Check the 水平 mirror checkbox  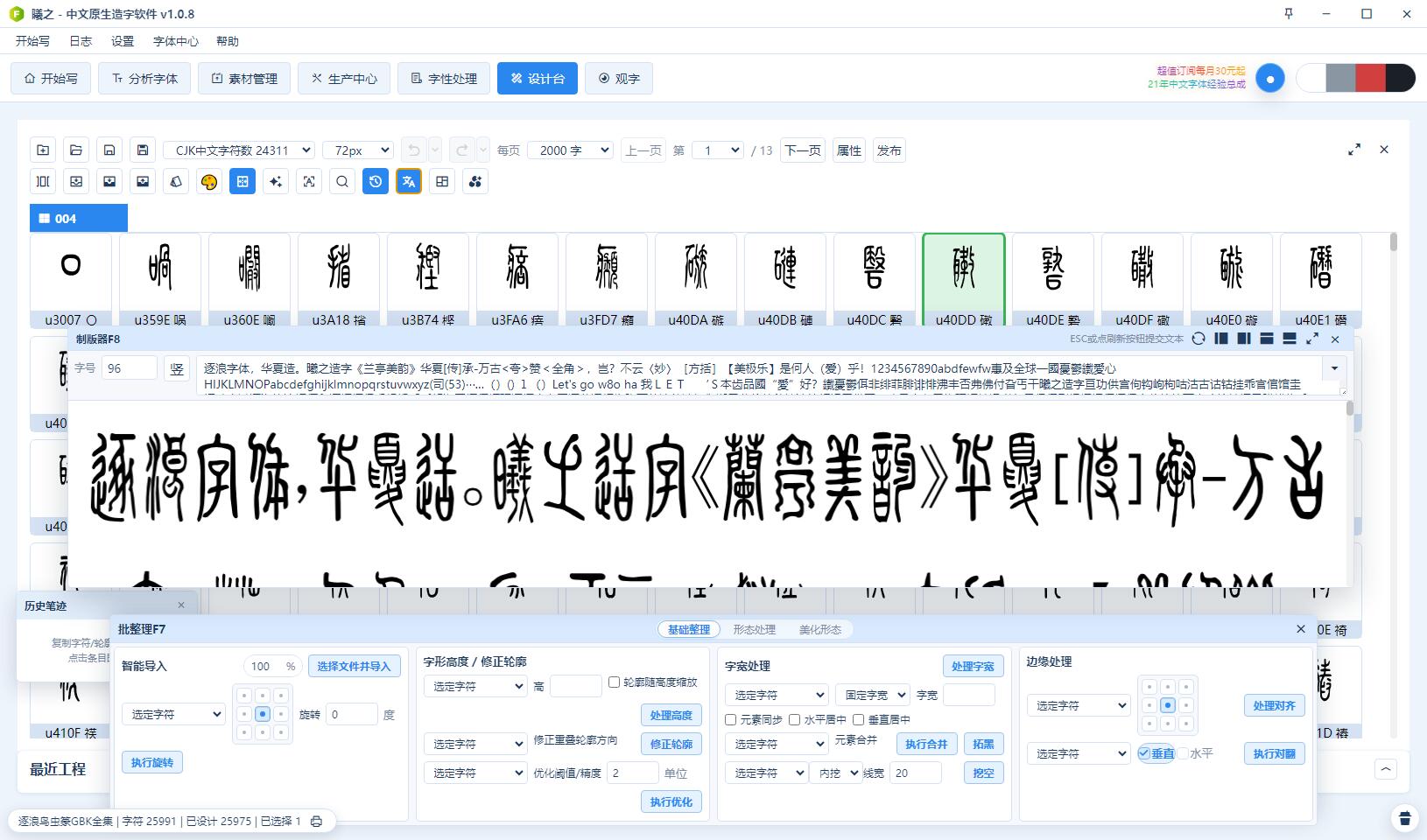(x=1183, y=753)
